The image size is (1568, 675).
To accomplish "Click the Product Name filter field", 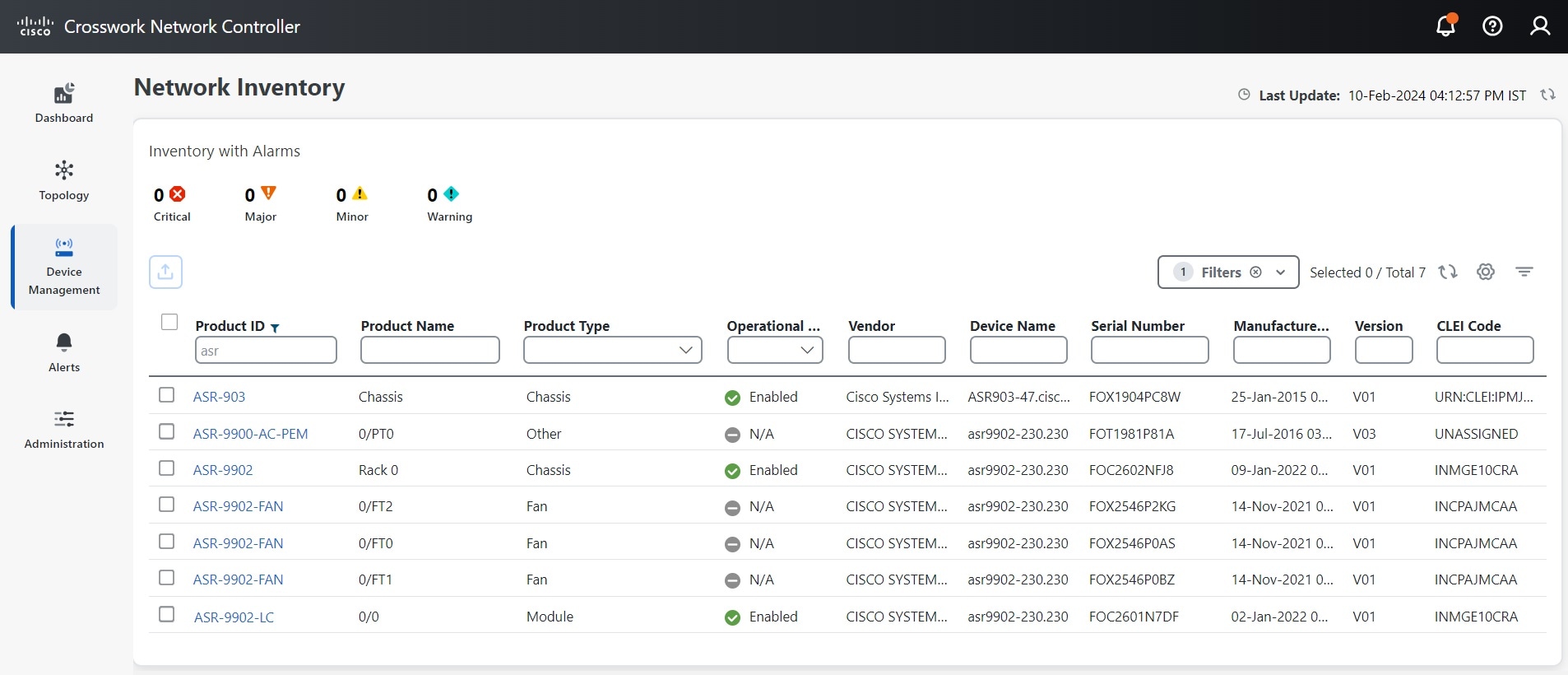I will pyautogui.click(x=430, y=350).
